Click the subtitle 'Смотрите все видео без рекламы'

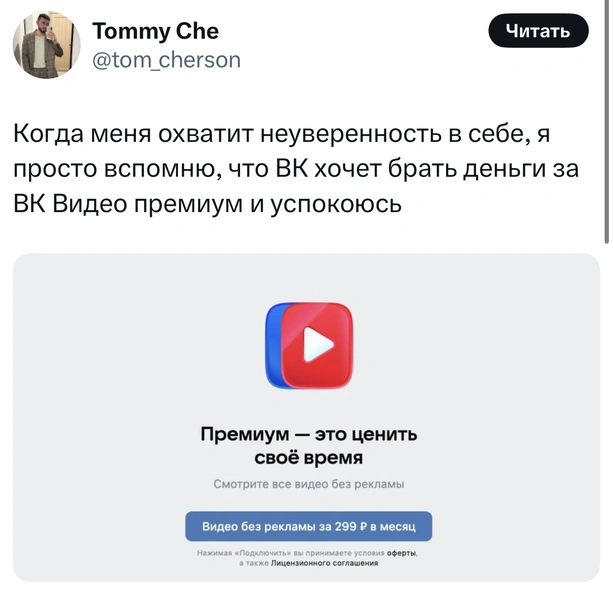308,484
